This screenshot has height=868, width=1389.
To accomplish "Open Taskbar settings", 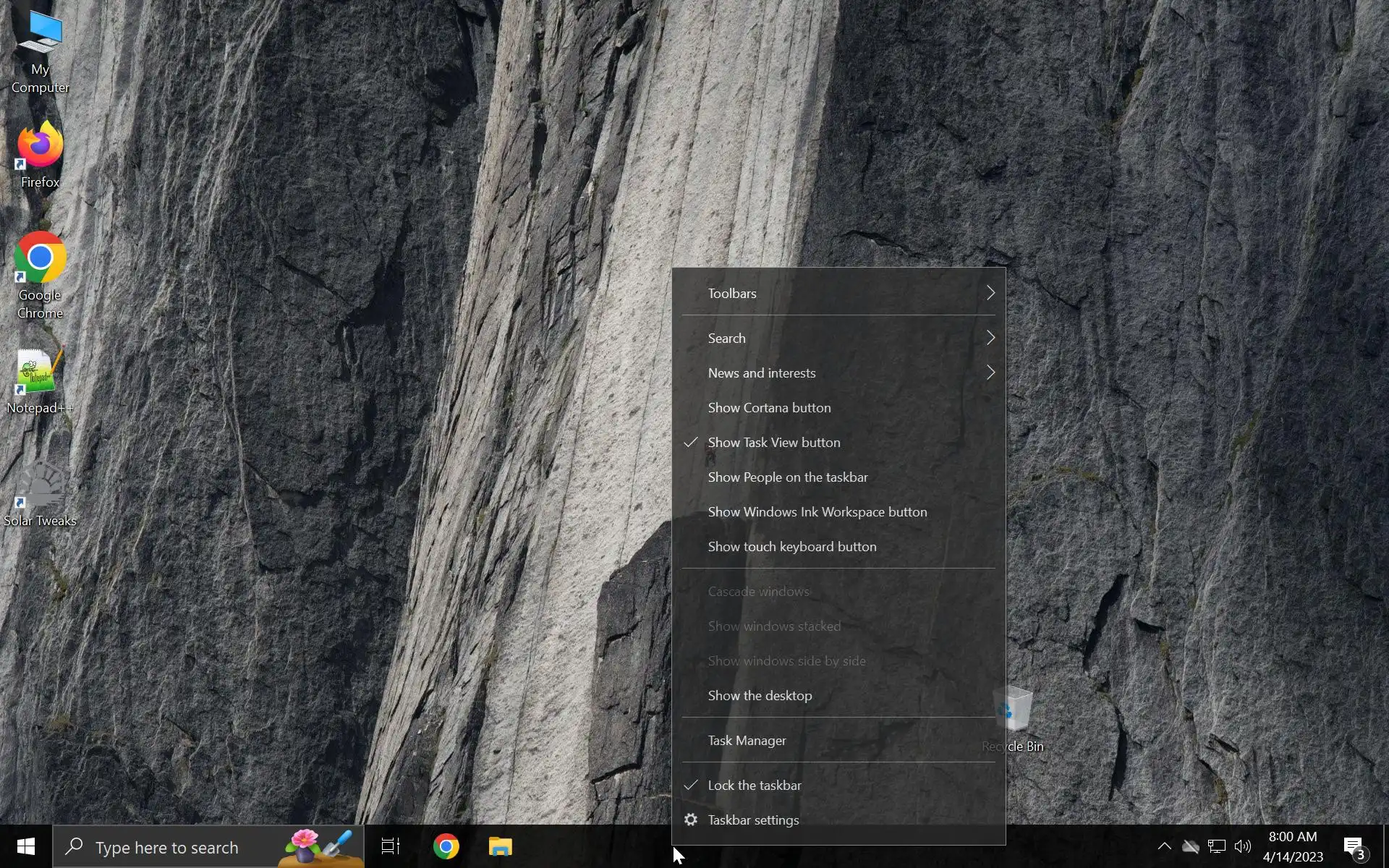I will pyautogui.click(x=753, y=820).
